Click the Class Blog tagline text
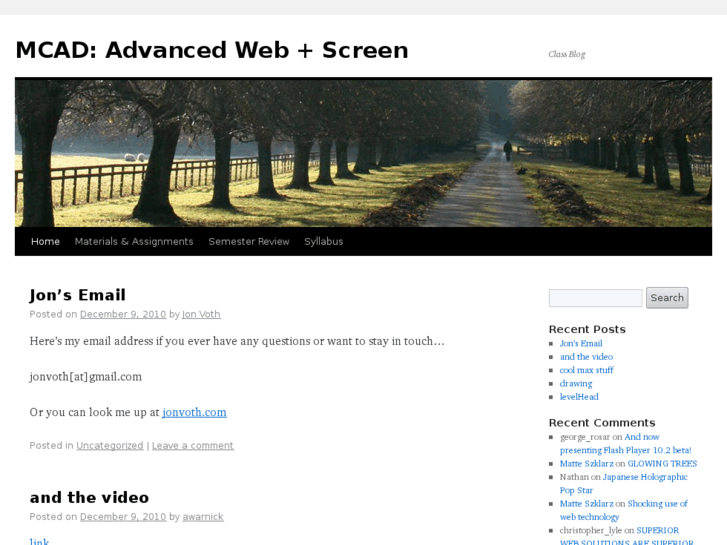 click(x=567, y=54)
